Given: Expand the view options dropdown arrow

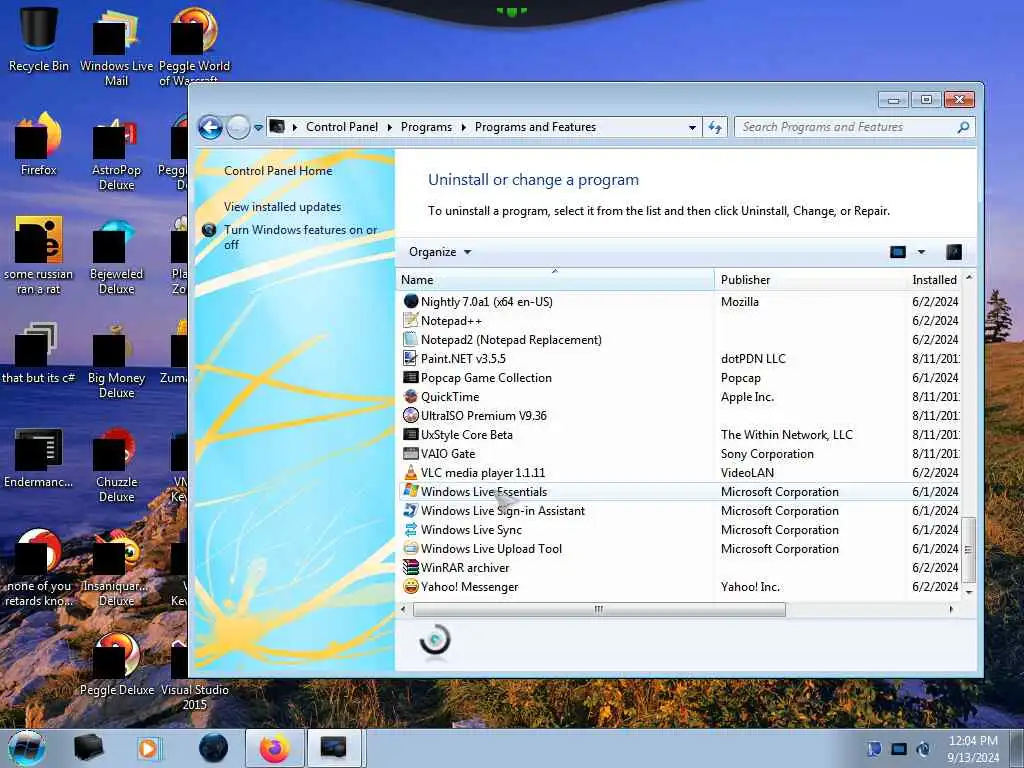Looking at the screenshot, I should (921, 252).
